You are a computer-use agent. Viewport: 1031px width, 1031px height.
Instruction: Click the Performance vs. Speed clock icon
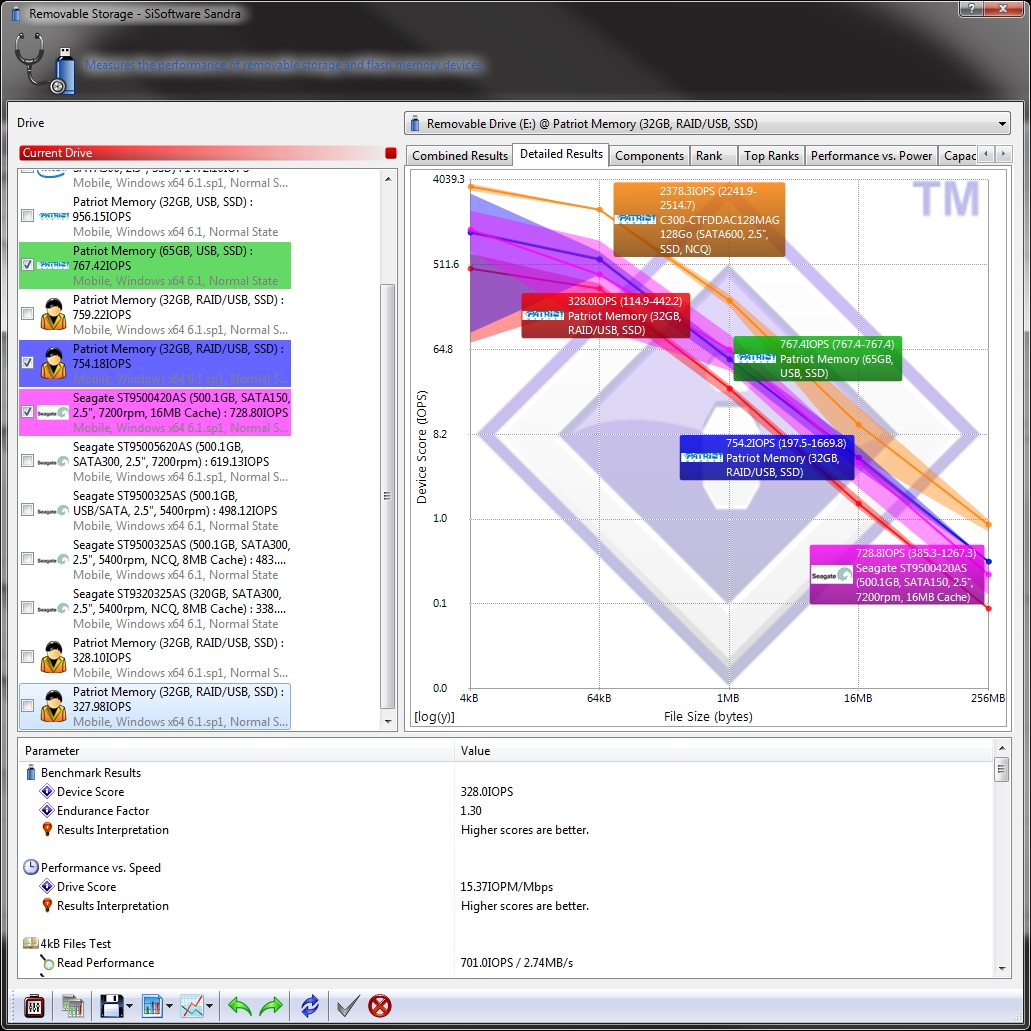(x=30, y=867)
